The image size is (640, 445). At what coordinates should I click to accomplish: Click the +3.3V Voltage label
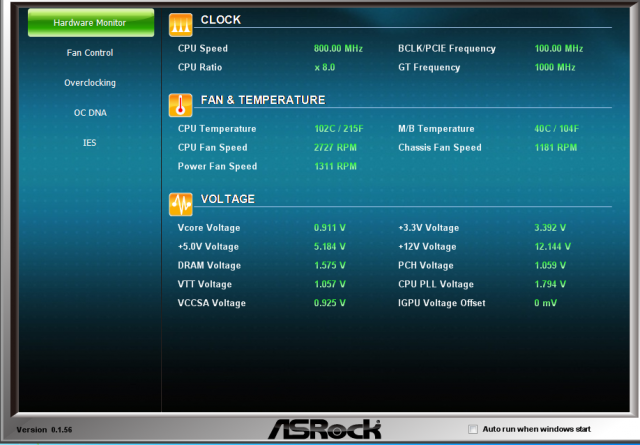[x=429, y=228]
